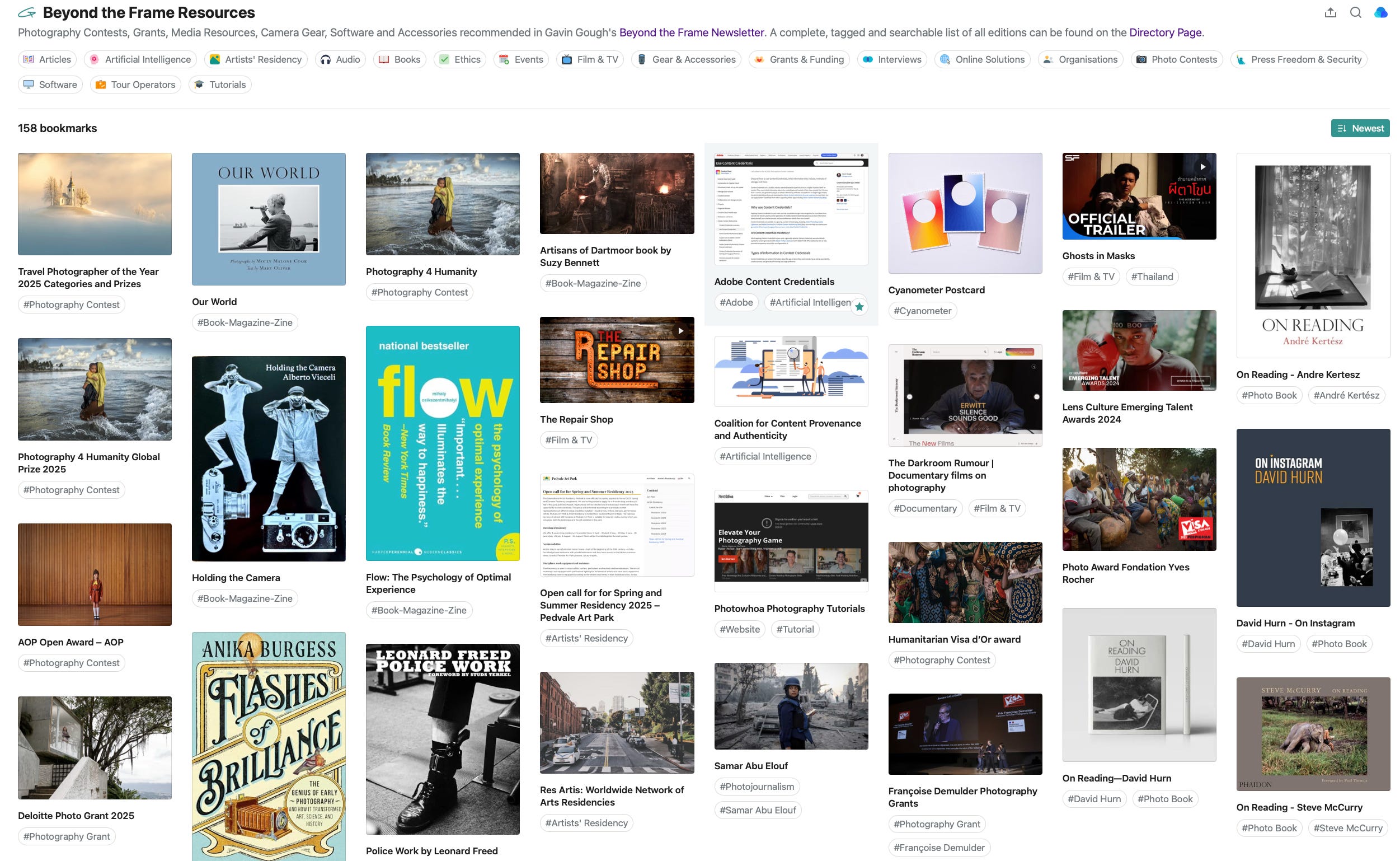Click the #André Kertész tag
1400x861 pixels.
coord(1346,395)
